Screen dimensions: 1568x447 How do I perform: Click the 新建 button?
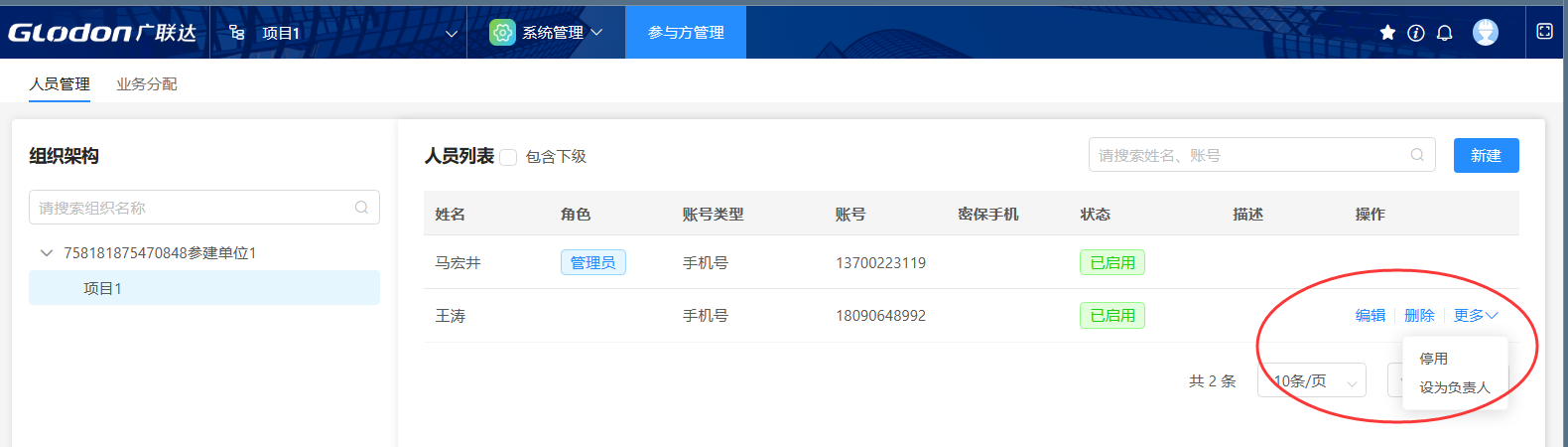1486,155
